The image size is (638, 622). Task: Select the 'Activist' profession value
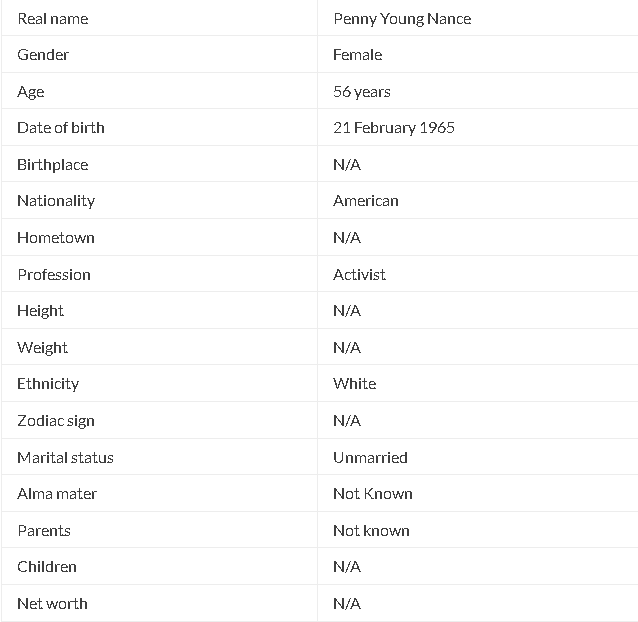(x=359, y=275)
